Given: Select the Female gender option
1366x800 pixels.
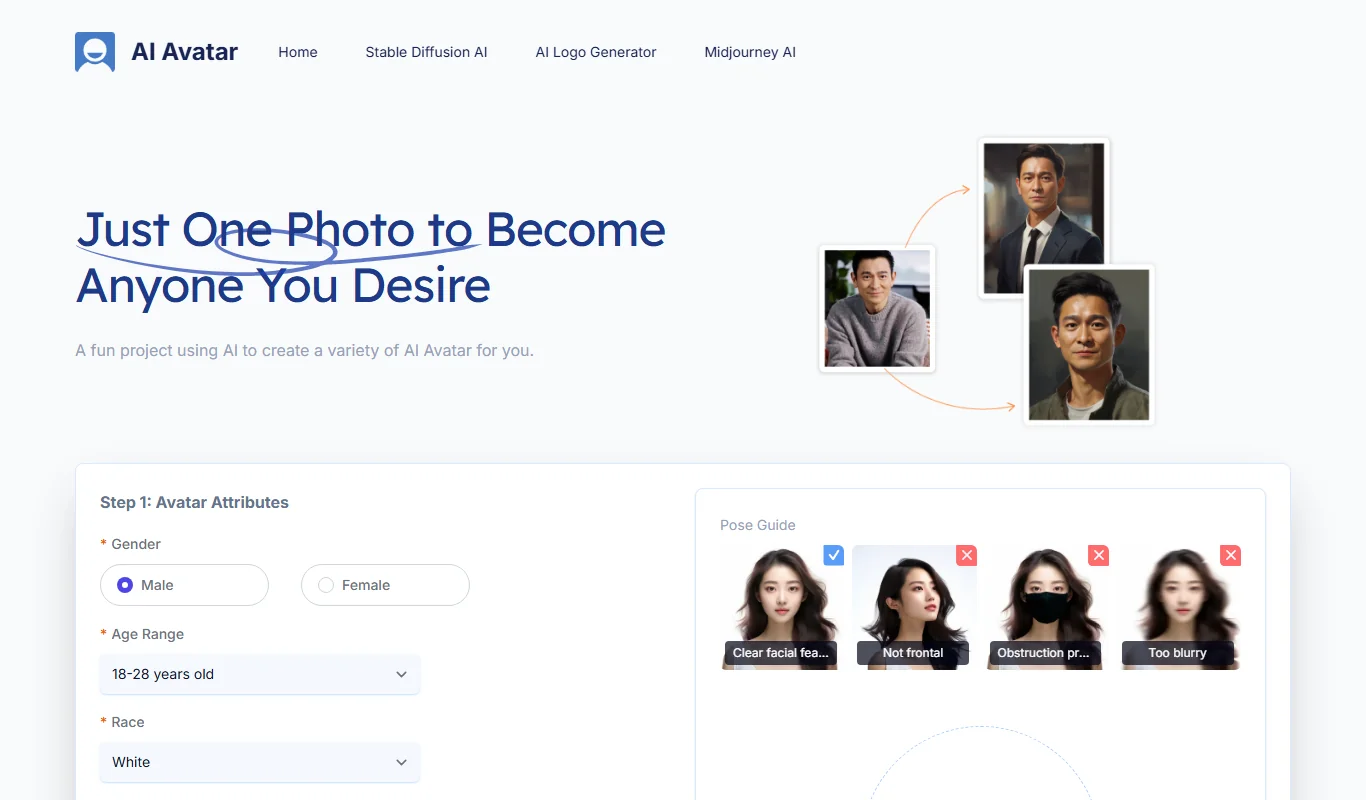Looking at the screenshot, I should 385,585.
